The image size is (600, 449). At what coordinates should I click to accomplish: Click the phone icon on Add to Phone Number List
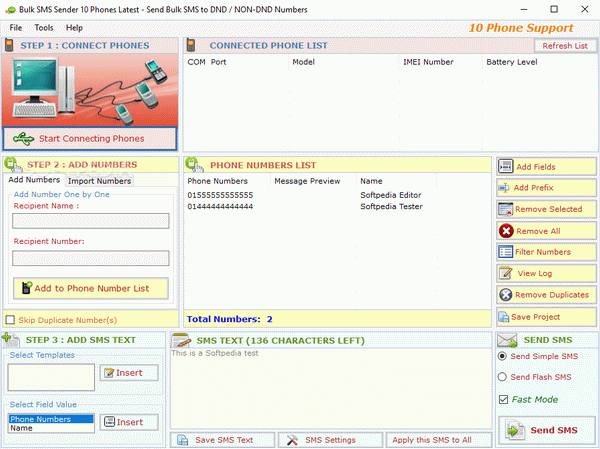pos(26,288)
